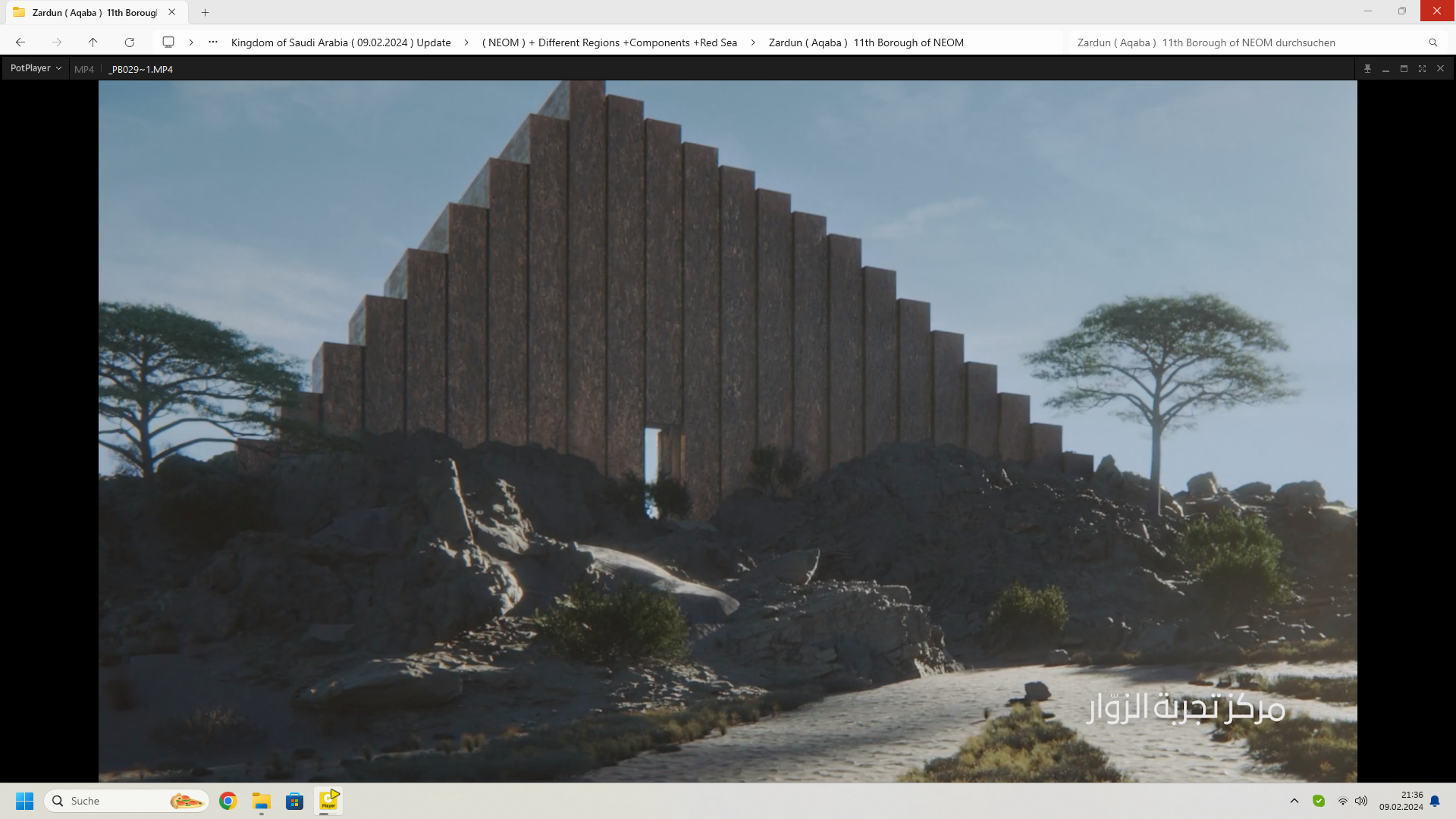Close the PotPlayer window
Image resolution: width=1456 pixels, height=819 pixels.
[1440, 69]
